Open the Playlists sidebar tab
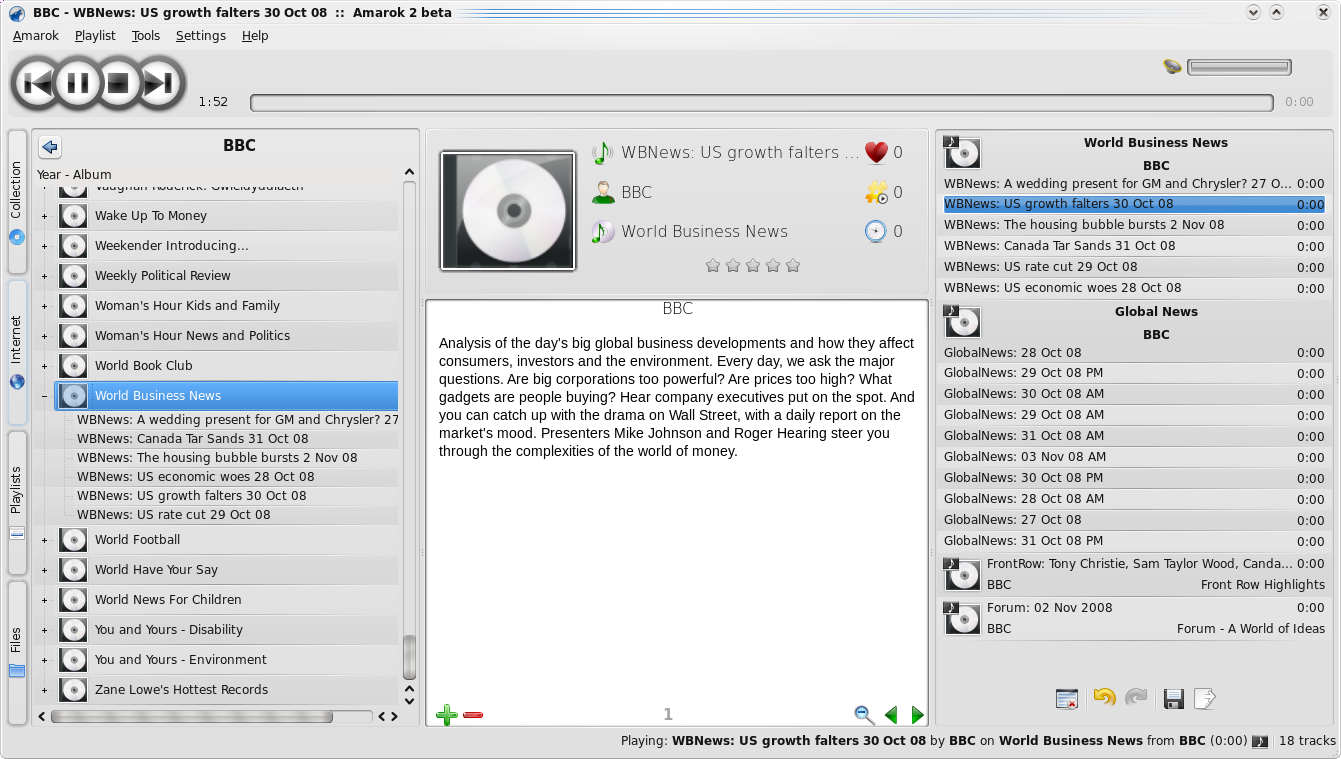The width and height of the screenshot is (1341, 759). coord(17,502)
